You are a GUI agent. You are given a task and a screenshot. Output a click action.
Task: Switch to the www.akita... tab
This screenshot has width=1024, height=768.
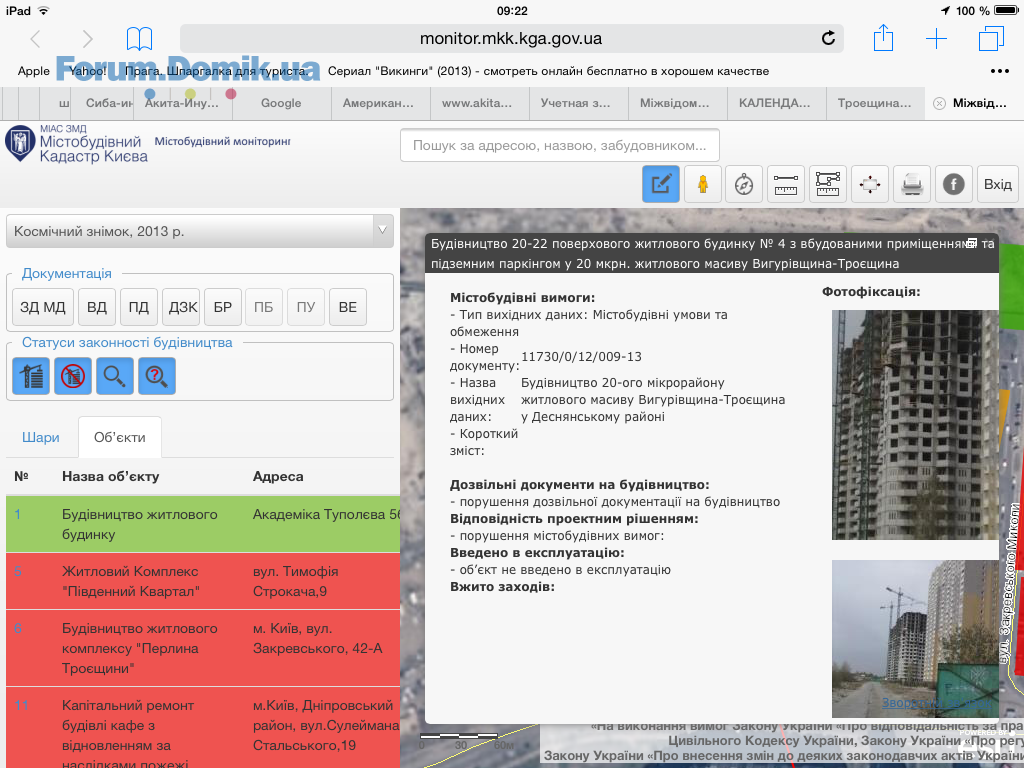(x=477, y=103)
